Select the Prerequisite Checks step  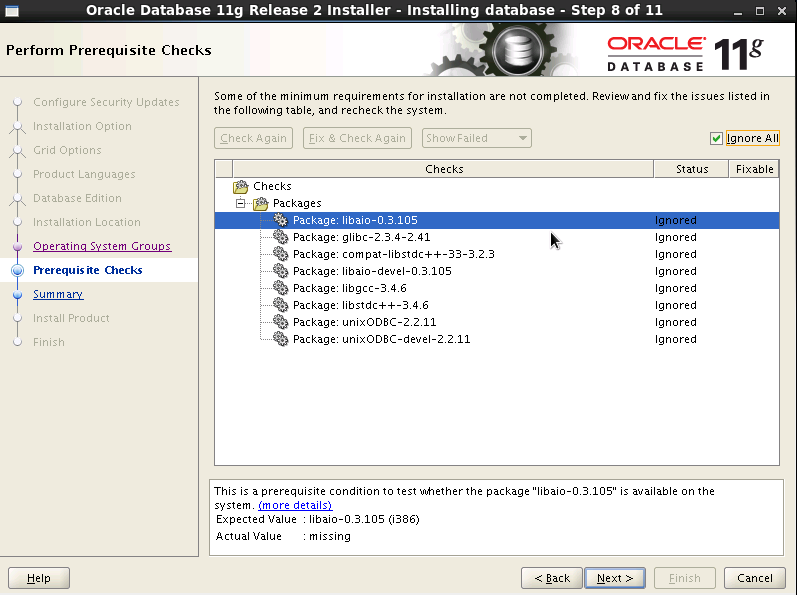[87, 270]
